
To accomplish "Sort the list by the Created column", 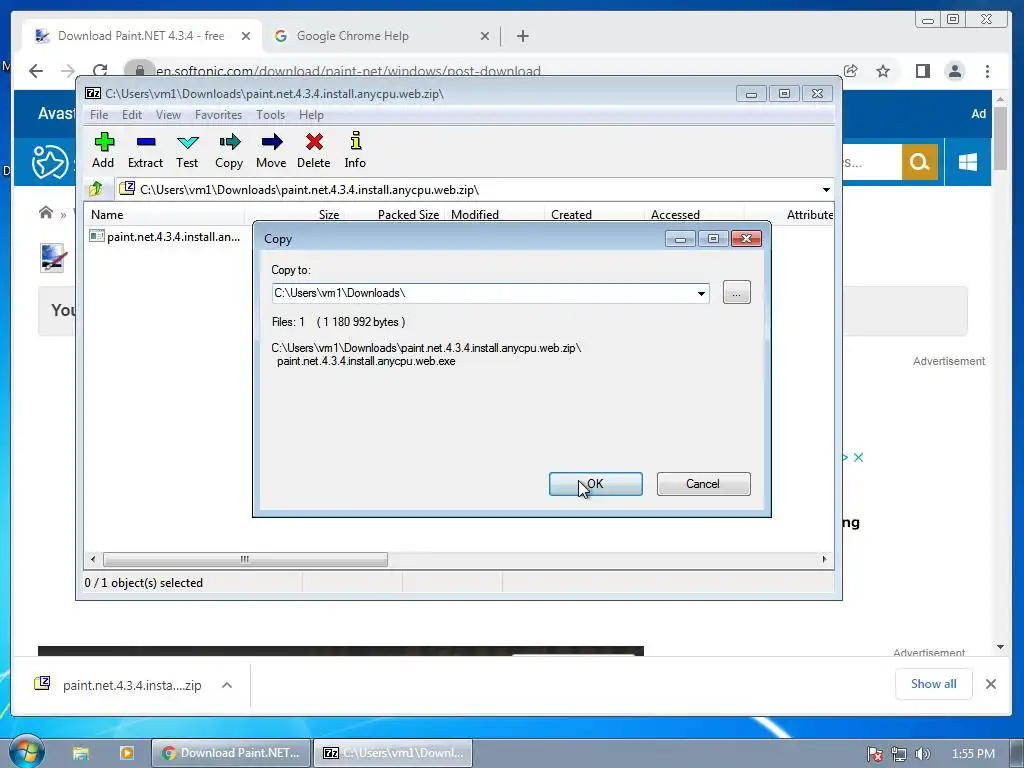I will [x=594, y=215].
